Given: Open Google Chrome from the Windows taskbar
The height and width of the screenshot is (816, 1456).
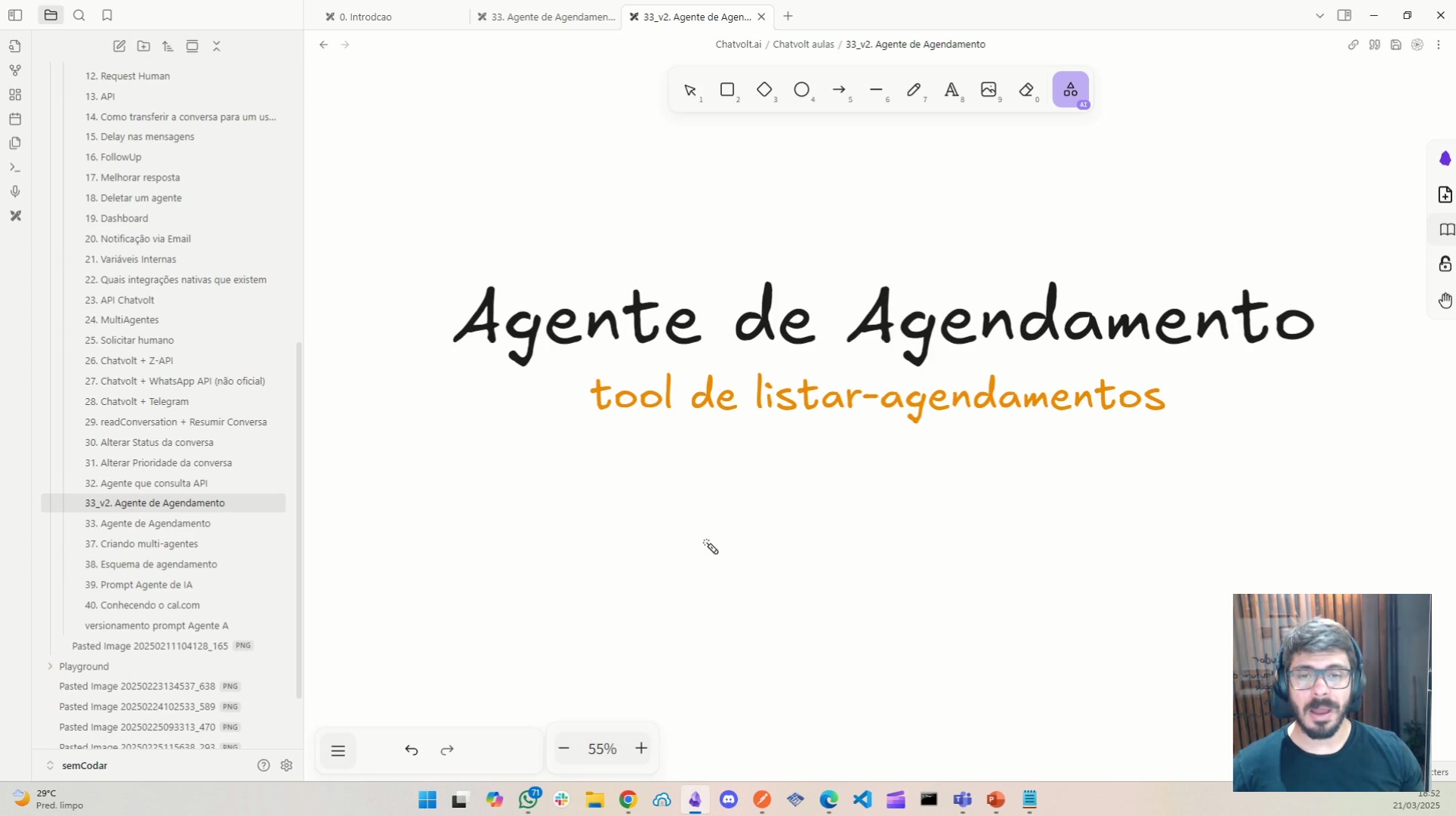Looking at the screenshot, I should (x=628, y=799).
